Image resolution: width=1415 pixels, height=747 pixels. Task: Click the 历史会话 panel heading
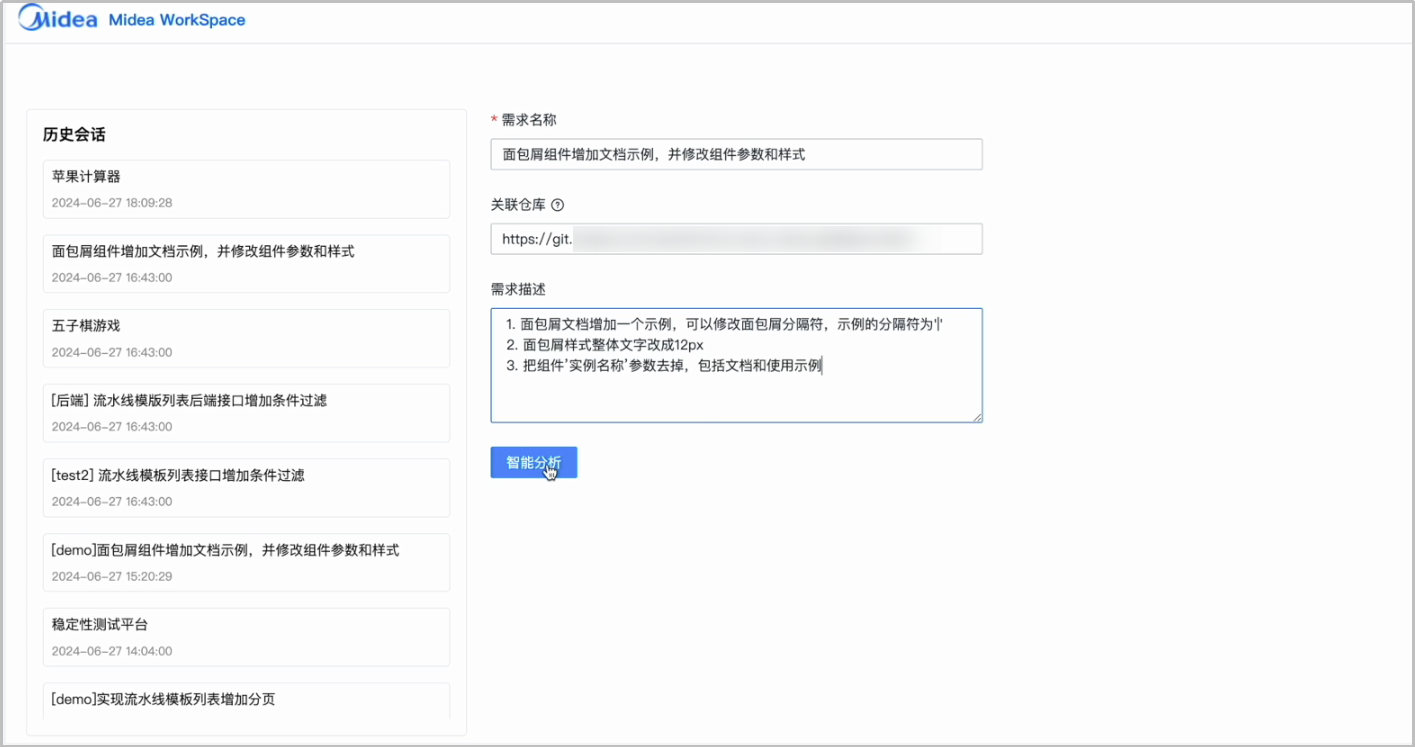point(74,134)
